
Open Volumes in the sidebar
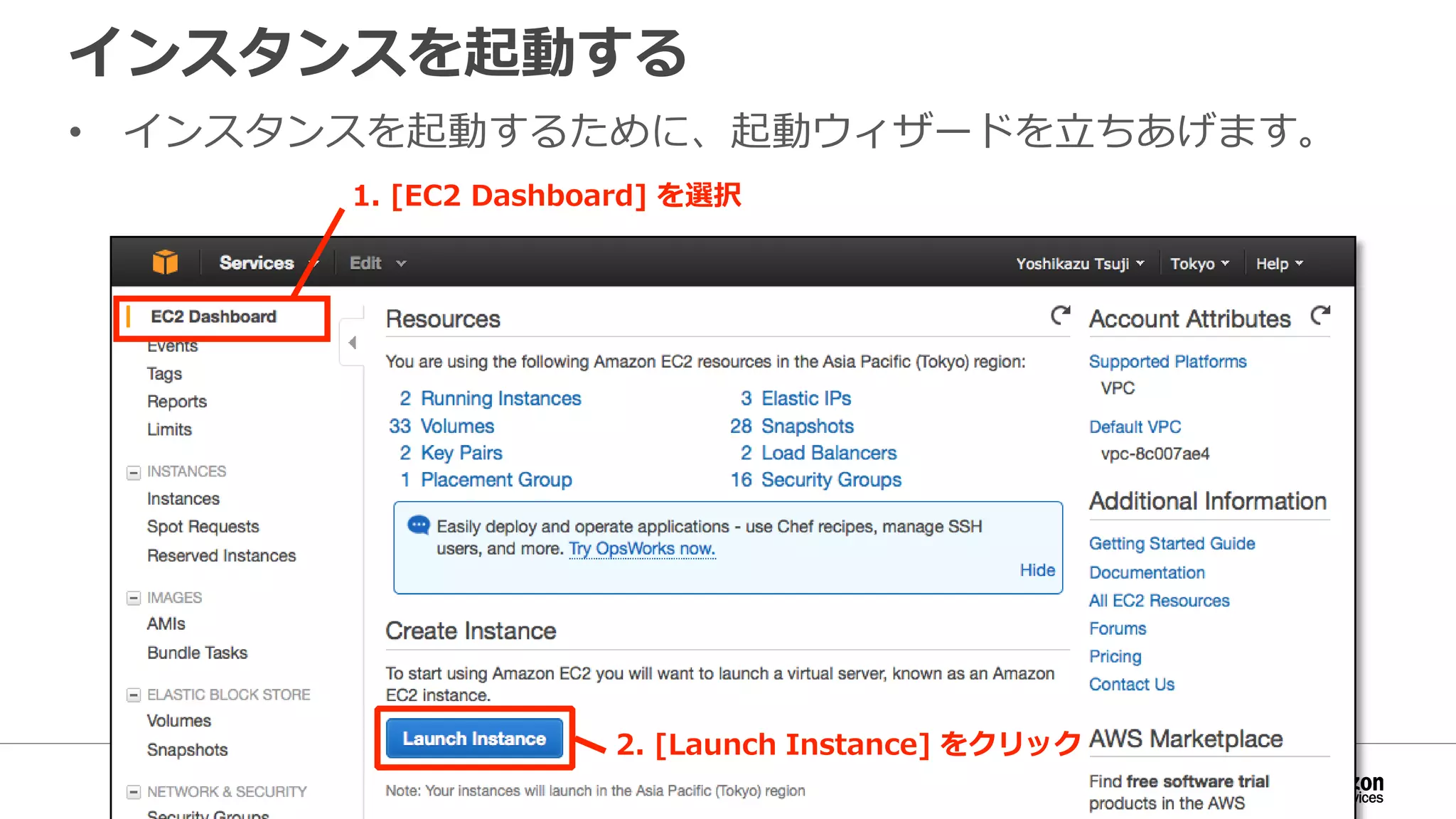(x=179, y=720)
